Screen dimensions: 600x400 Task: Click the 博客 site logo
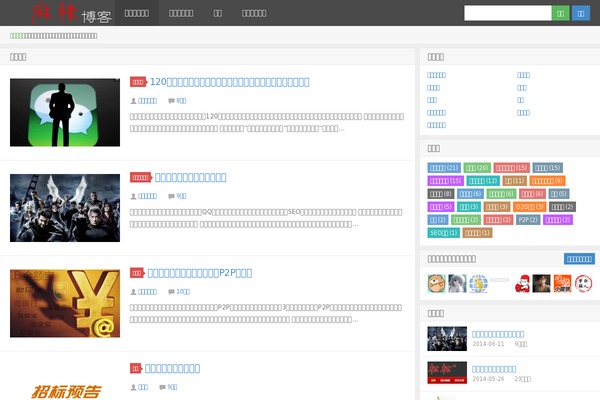(x=72, y=13)
